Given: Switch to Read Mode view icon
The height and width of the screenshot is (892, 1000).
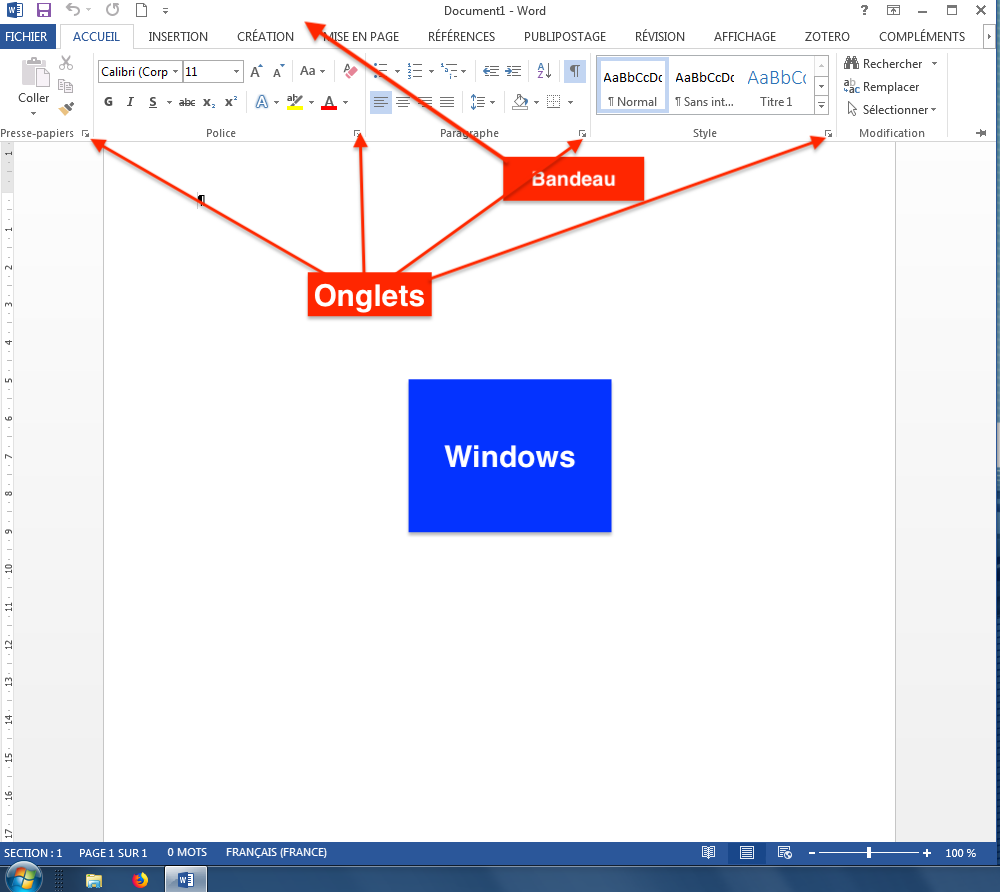Looking at the screenshot, I should [709, 852].
